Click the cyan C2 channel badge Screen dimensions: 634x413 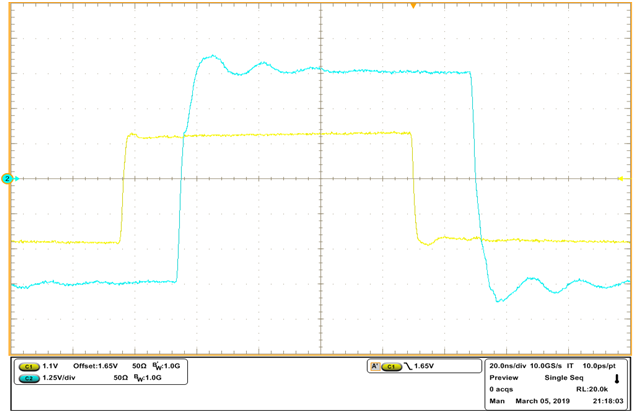(29, 378)
